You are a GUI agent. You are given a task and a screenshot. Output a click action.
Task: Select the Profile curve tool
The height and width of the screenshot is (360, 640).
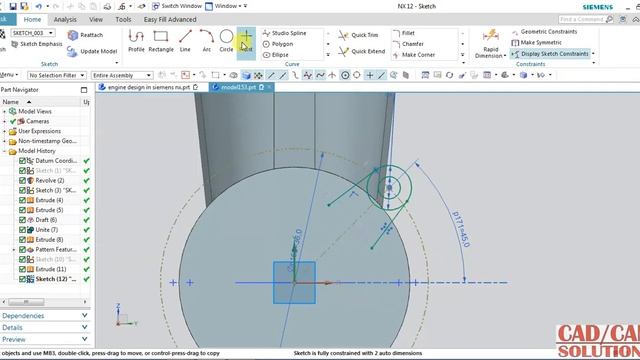tap(136, 41)
